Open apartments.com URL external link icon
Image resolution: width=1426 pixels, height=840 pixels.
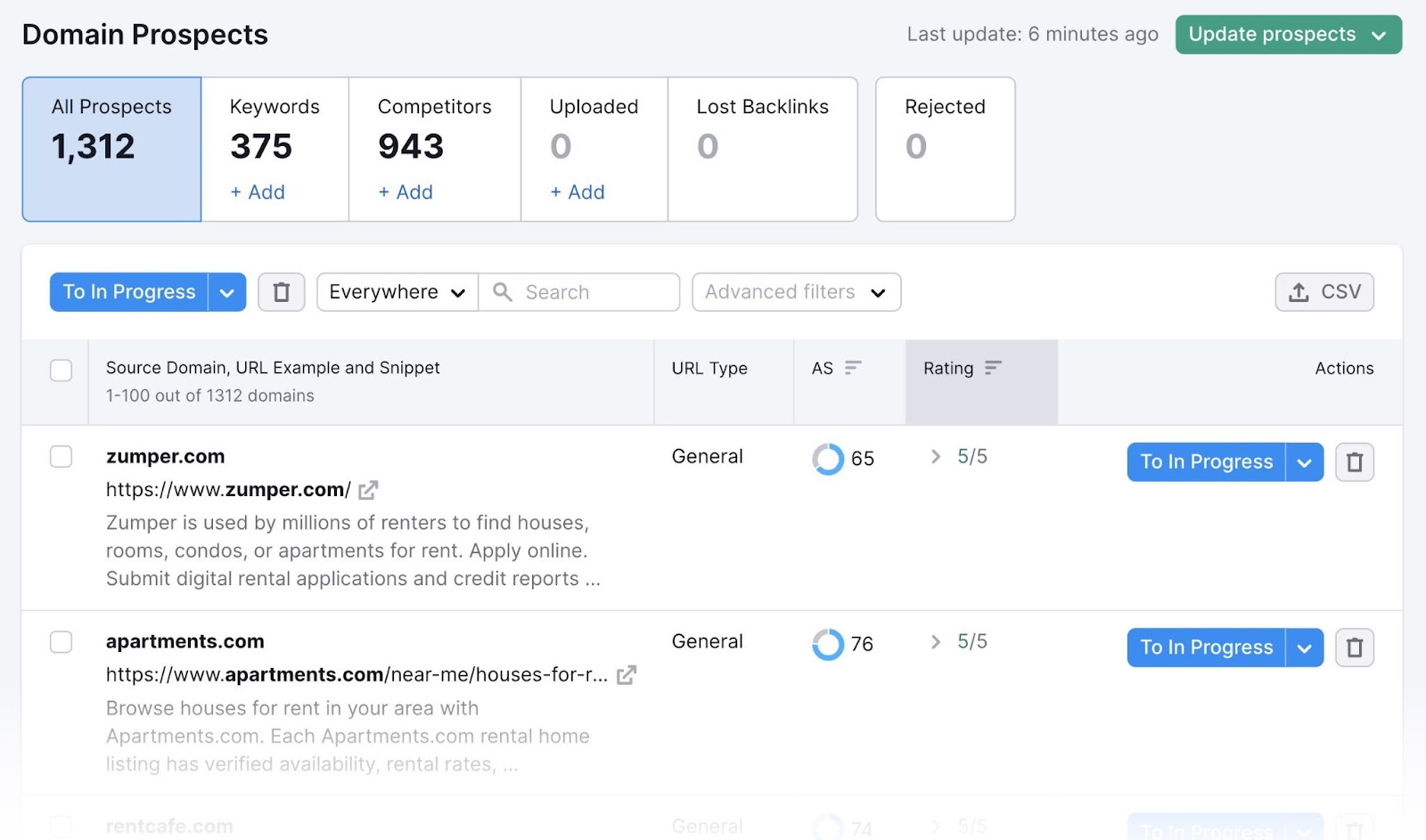pyautogui.click(x=627, y=675)
